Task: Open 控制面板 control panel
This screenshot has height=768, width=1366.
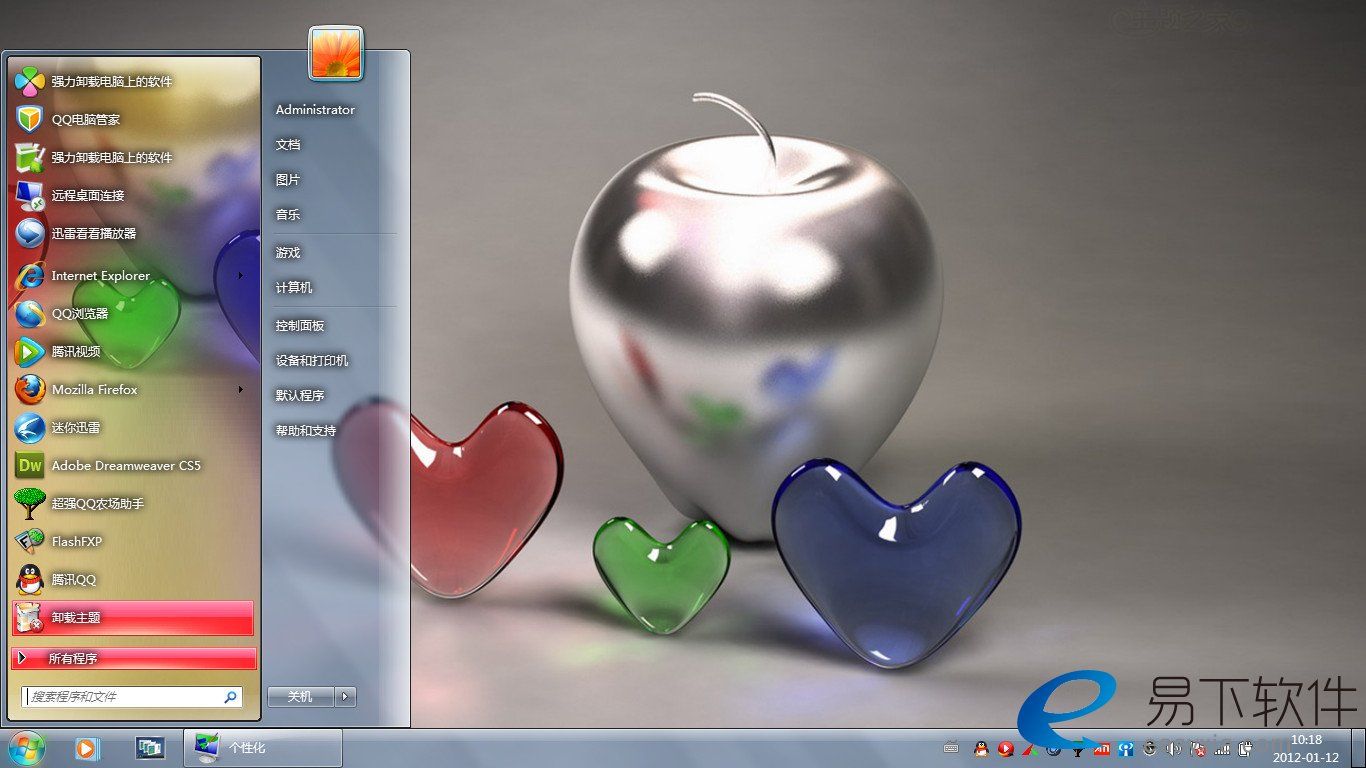Action: click(x=300, y=326)
